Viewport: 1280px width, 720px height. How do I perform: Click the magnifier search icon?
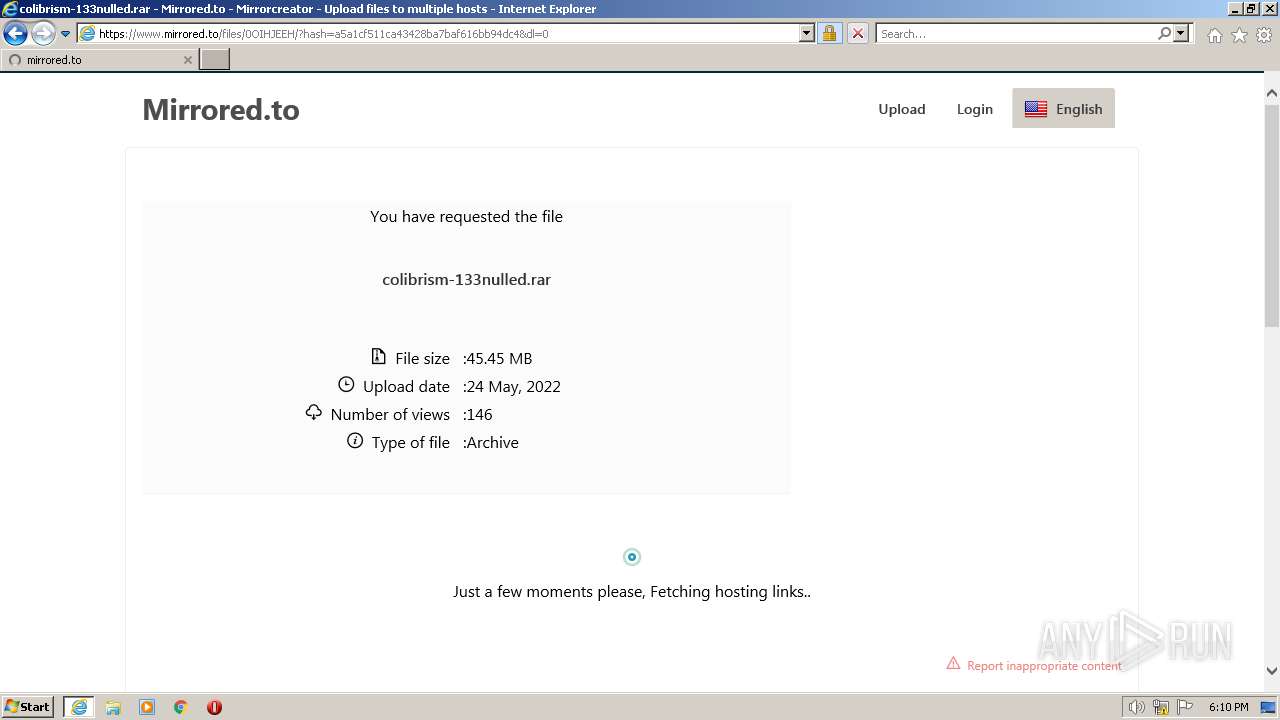point(1164,33)
